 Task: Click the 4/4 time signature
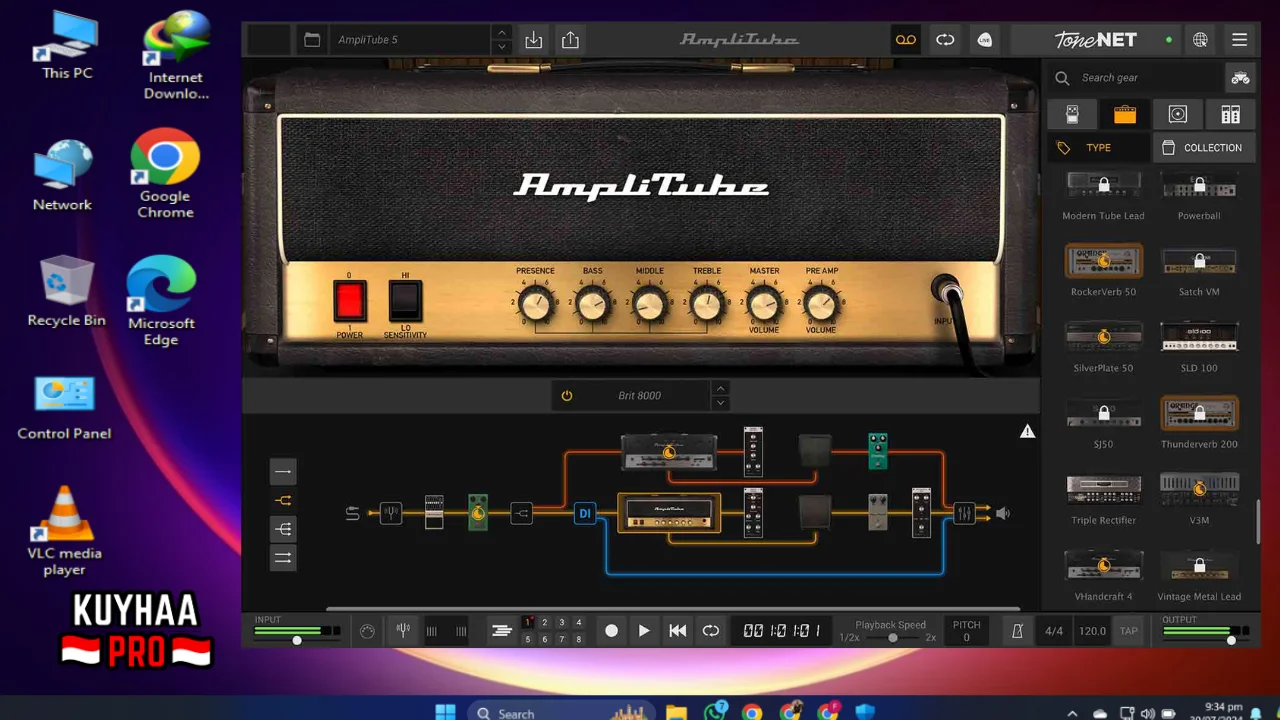tap(1054, 631)
